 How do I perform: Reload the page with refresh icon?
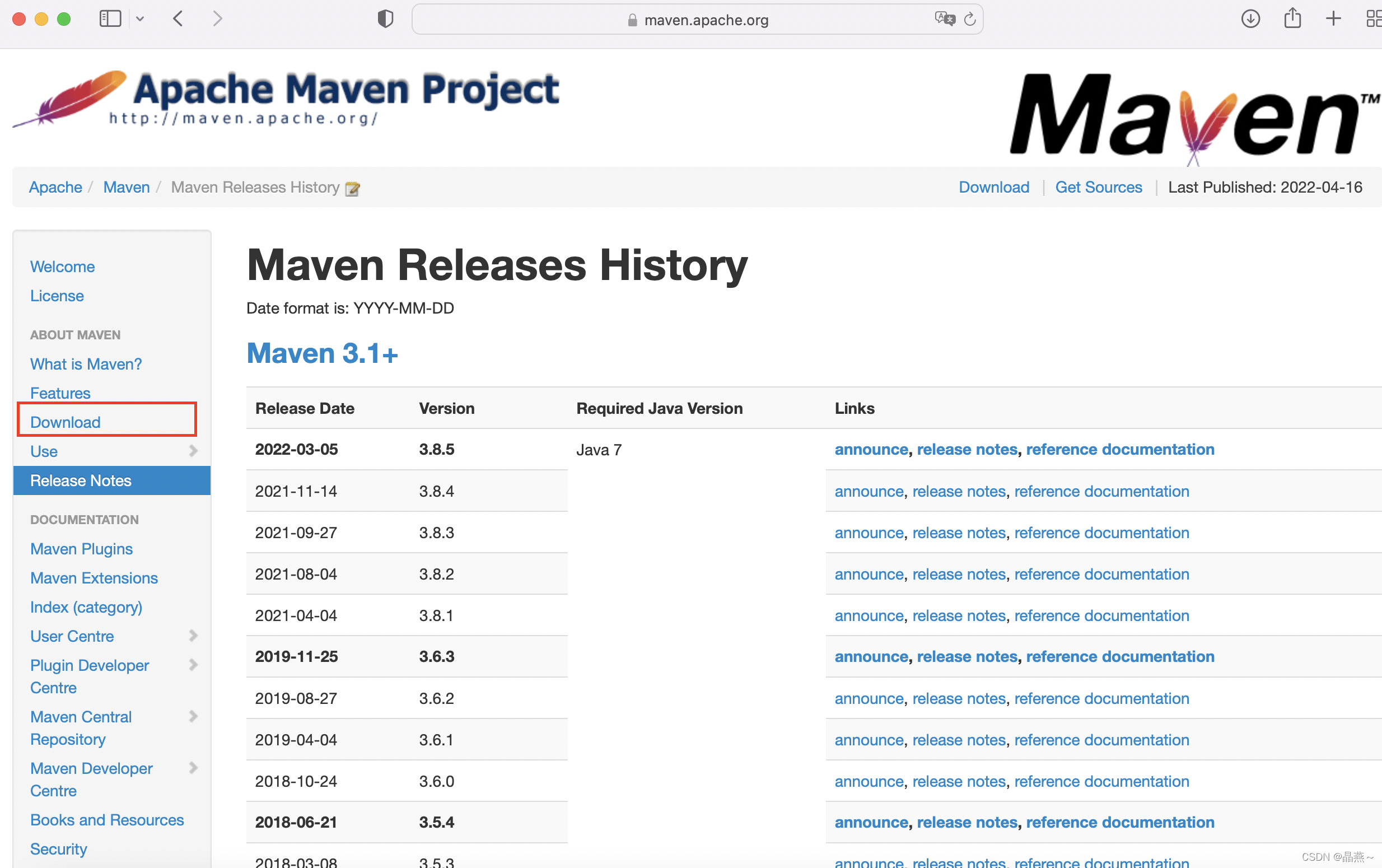pyautogui.click(x=970, y=20)
